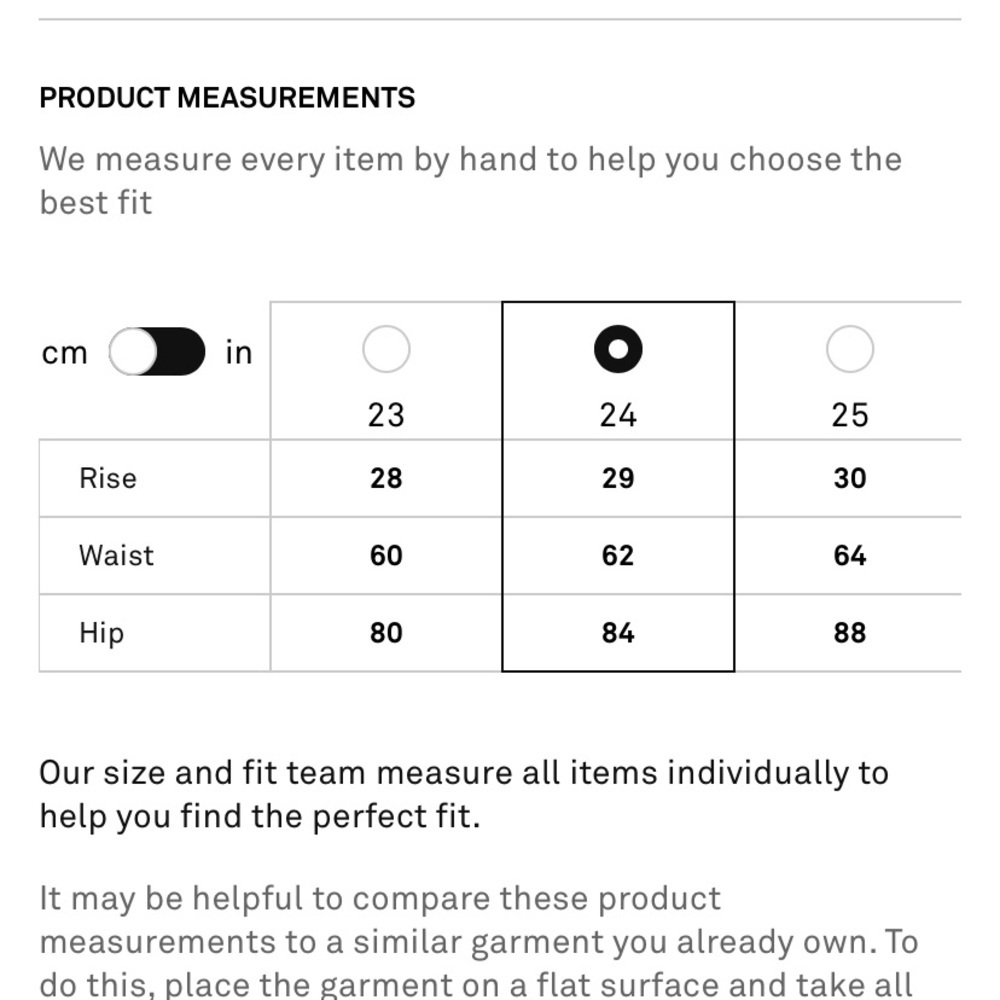Click the size 23 column label

coord(386,414)
